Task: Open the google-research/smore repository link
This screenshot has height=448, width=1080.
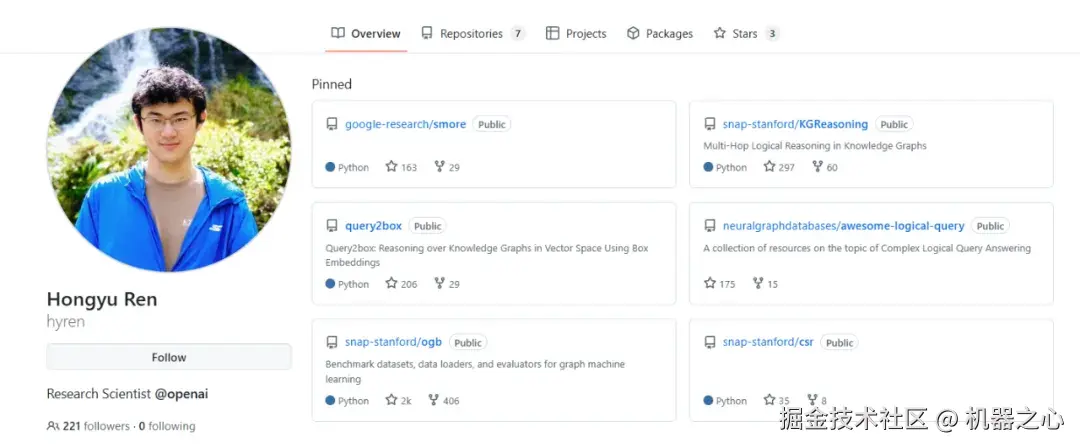Action: (405, 124)
